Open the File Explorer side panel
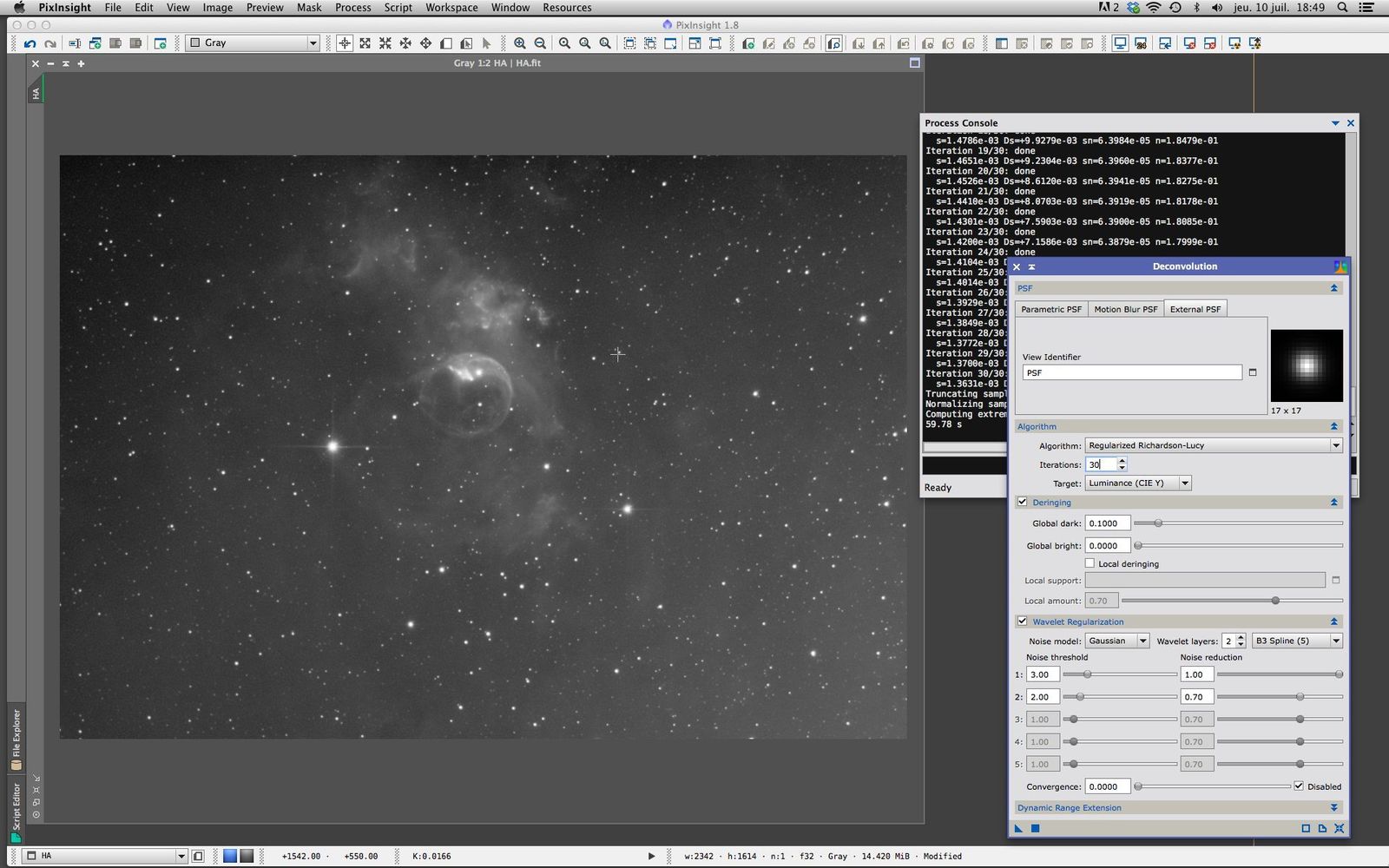 pyautogui.click(x=16, y=738)
